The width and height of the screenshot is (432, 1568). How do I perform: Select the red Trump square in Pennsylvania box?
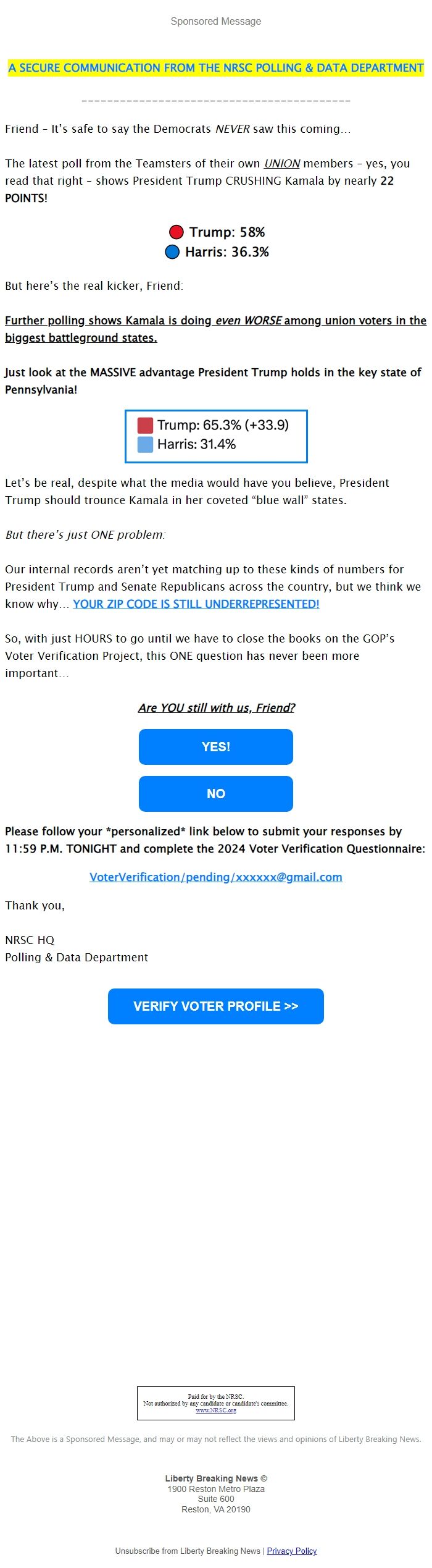pos(144,426)
